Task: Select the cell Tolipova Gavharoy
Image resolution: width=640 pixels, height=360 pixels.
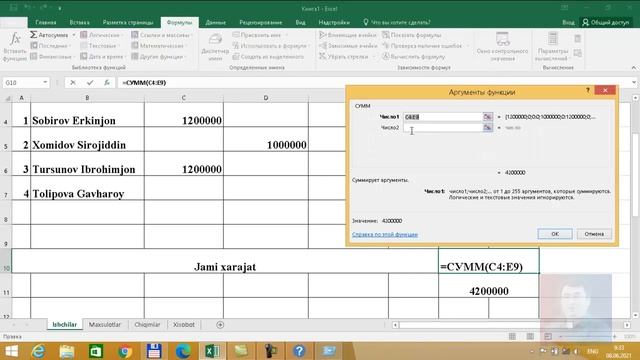Action: click(87, 188)
